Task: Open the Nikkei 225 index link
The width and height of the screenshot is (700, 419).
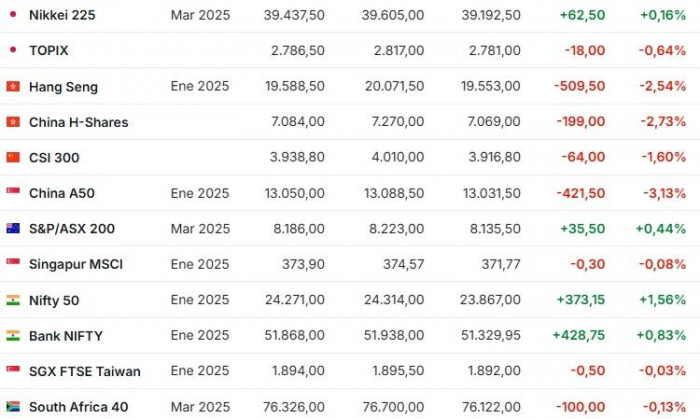Action: [62, 15]
